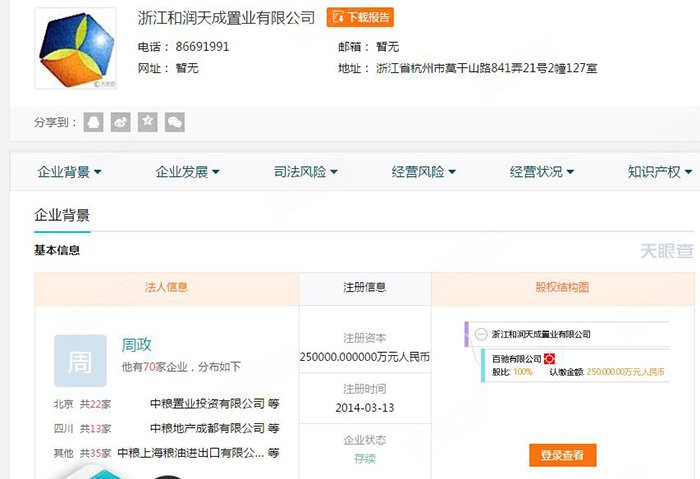Image resolution: width=700 pixels, height=479 pixels.
Task: Open the 企业背景 dropdown menu
Action: 69,171
